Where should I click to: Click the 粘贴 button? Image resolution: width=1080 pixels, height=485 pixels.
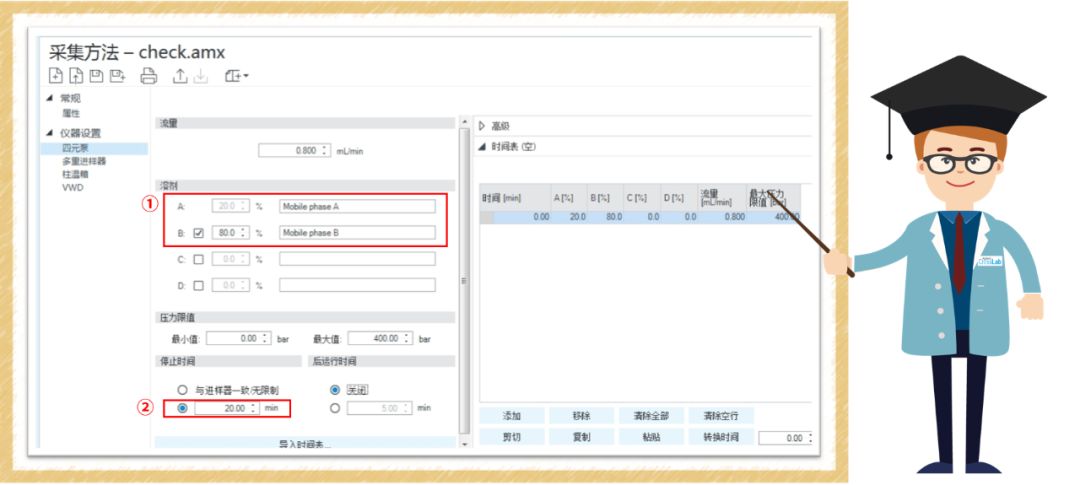click(651, 437)
